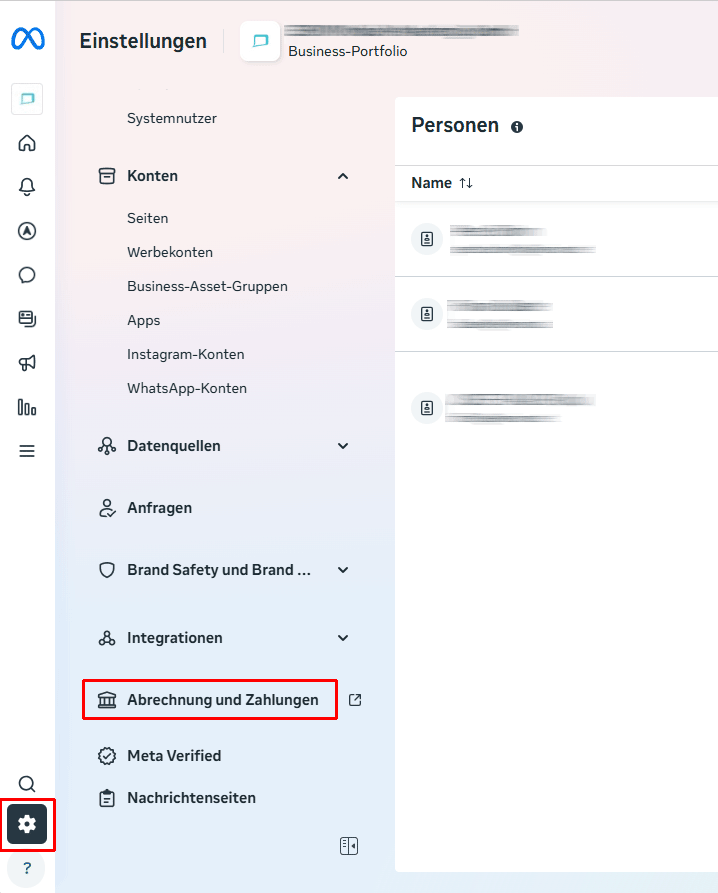Expand Brand Safety und Brand section
This screenshot has height=893, width=718.
coord(223,570)
